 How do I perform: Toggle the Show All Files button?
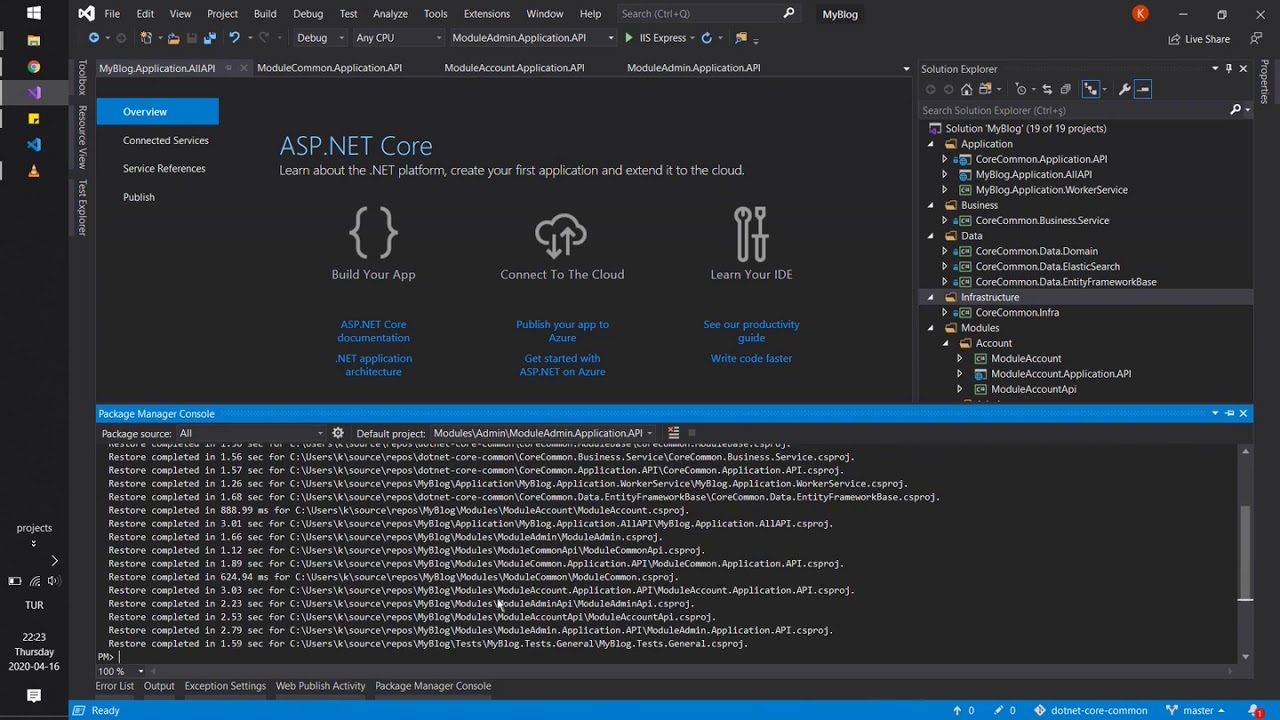(x=1091, y=90)
